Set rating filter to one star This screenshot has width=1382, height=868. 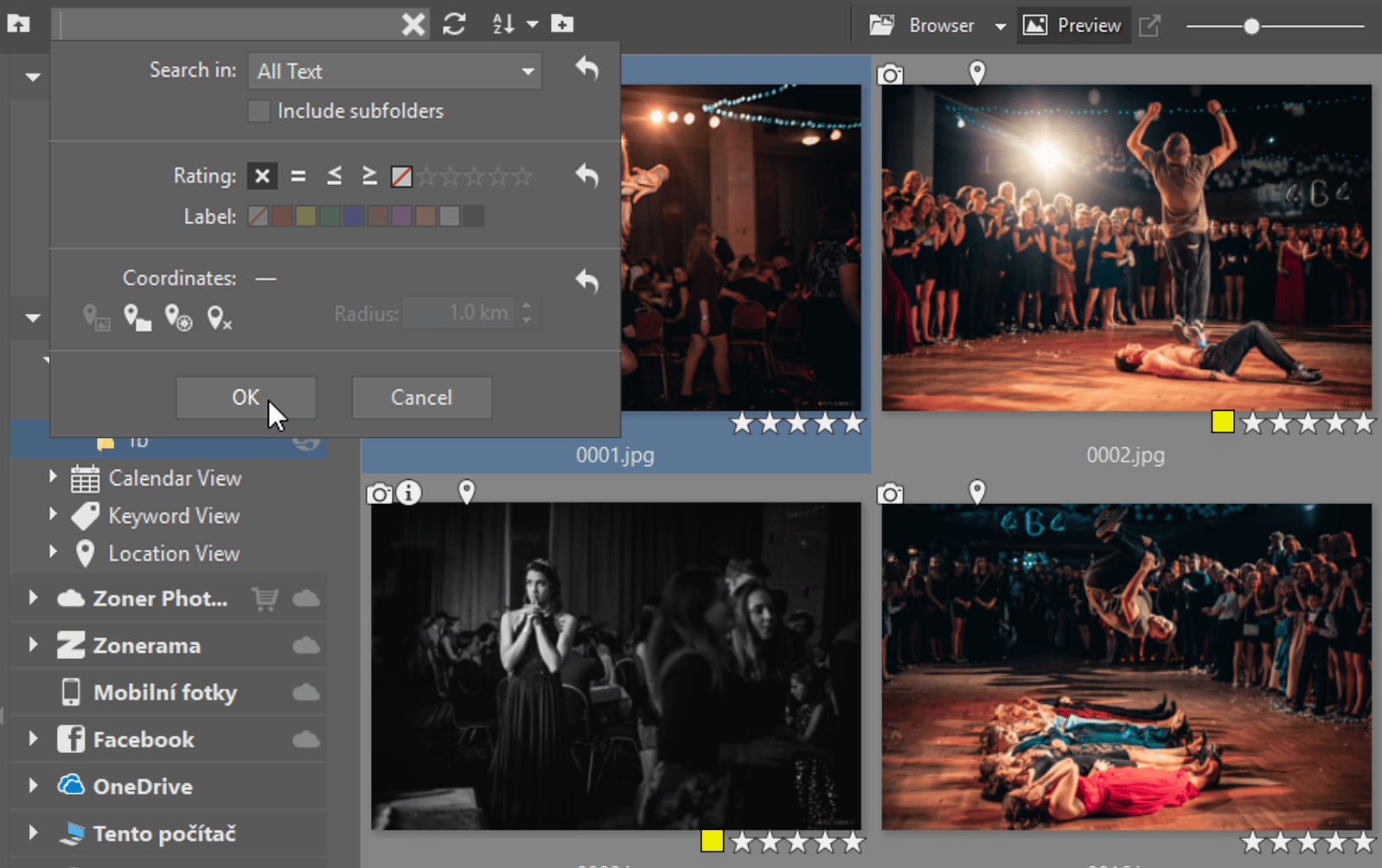coord(427,176)
